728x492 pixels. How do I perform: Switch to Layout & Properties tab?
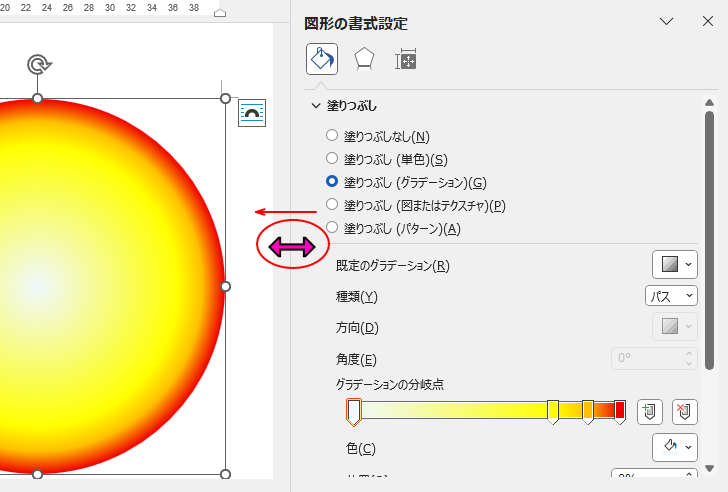[406, 59]
